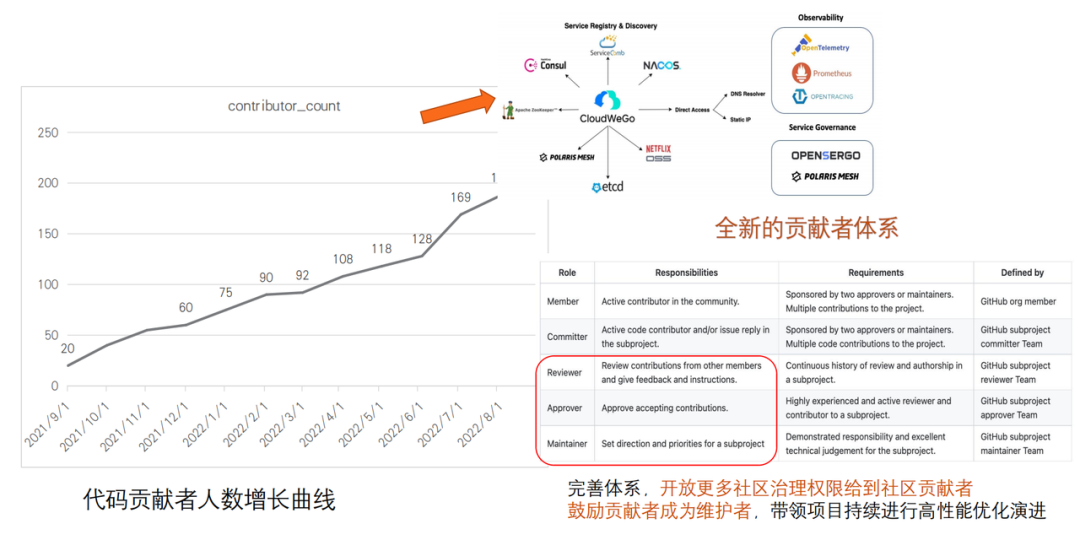
Task: Click the Responsibilities column header
Action: click(x=686, y=272)
